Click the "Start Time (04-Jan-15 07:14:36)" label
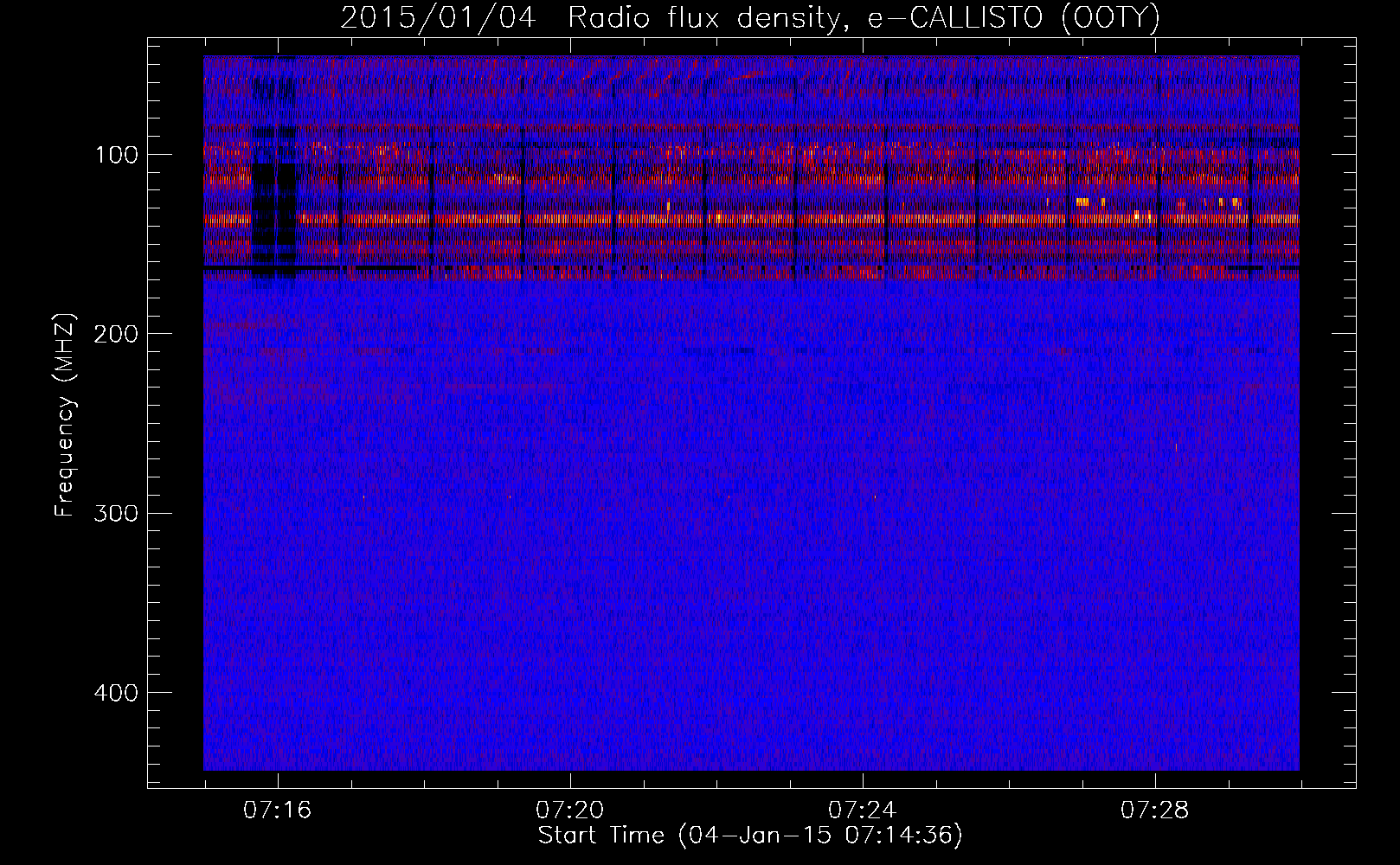Screen dimensions: 1400x865 click(x=750, y=836)
